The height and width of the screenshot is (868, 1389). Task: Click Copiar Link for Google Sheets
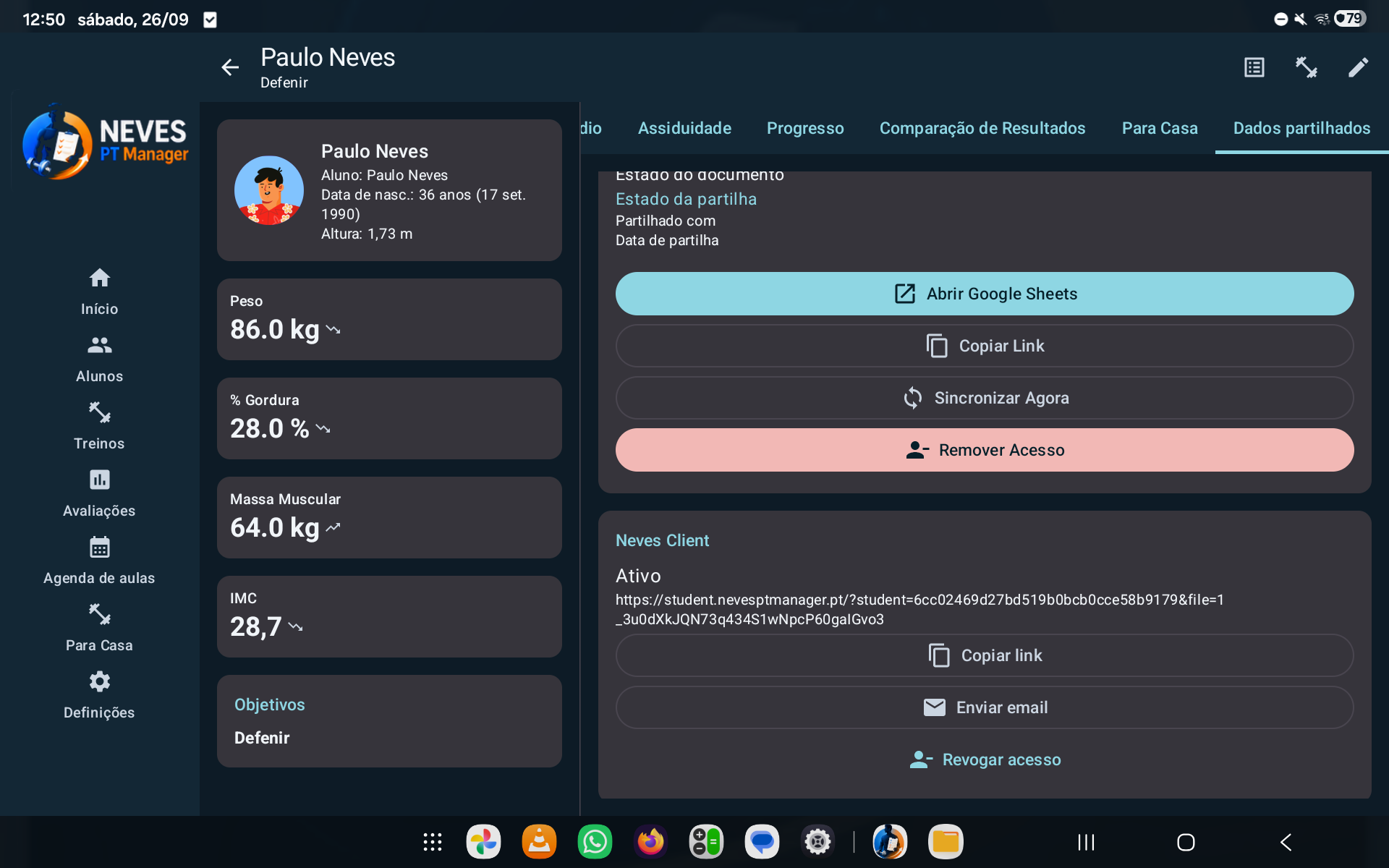(985, 346)
